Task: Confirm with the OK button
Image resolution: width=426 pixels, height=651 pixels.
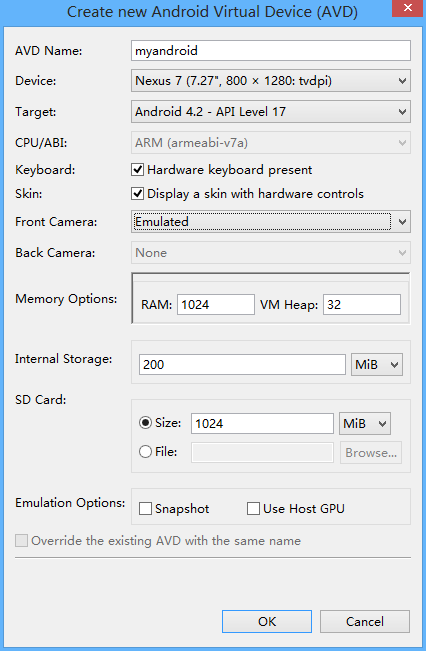Action: (x=267, y=622)
